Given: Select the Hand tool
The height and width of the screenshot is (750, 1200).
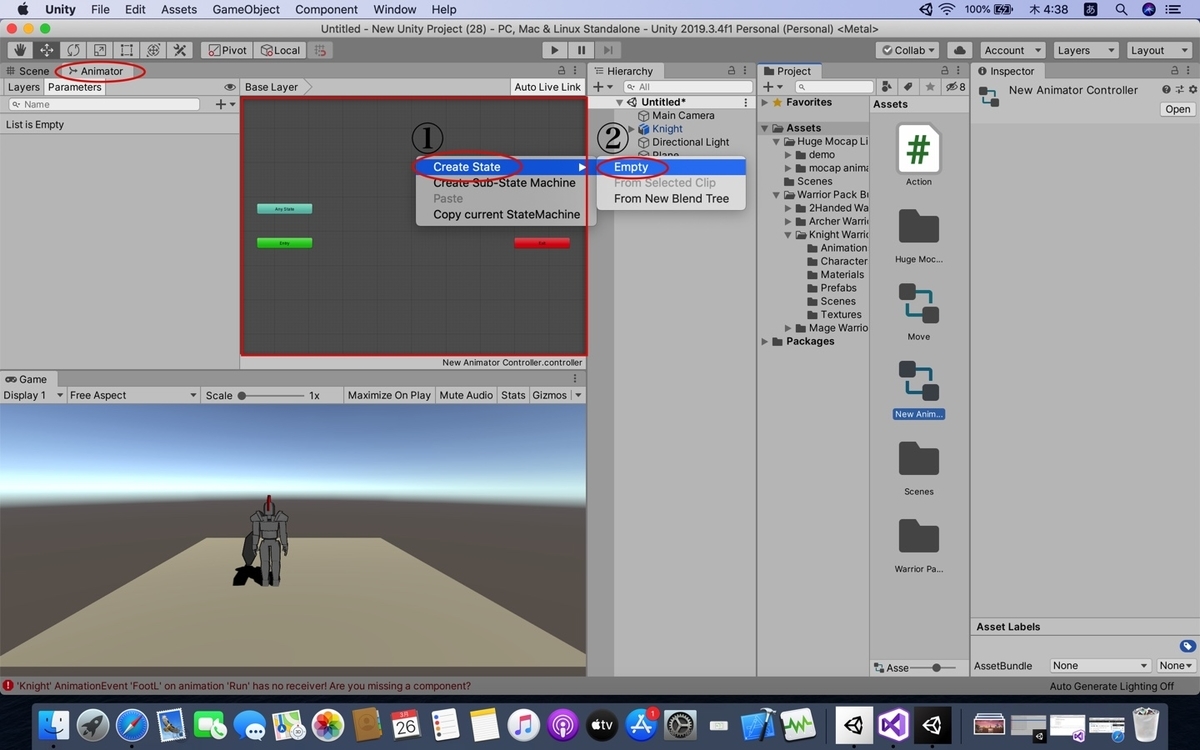Looking at the screenshot, I should point(20,50).
